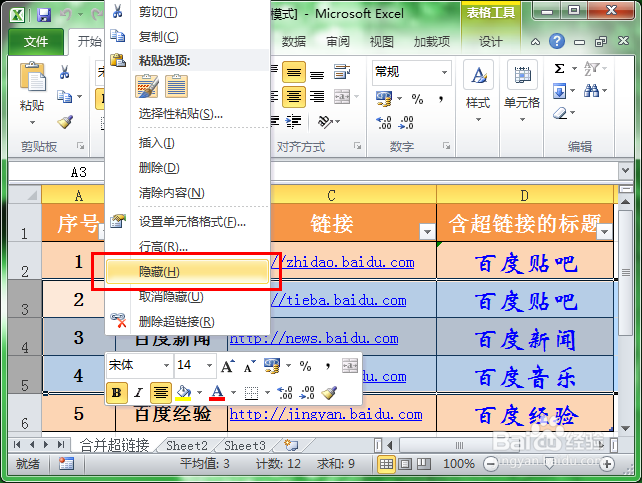Click the Excel Help question mark
The width and height of the screenshot is (642, 483).
[x=557, y=41]
